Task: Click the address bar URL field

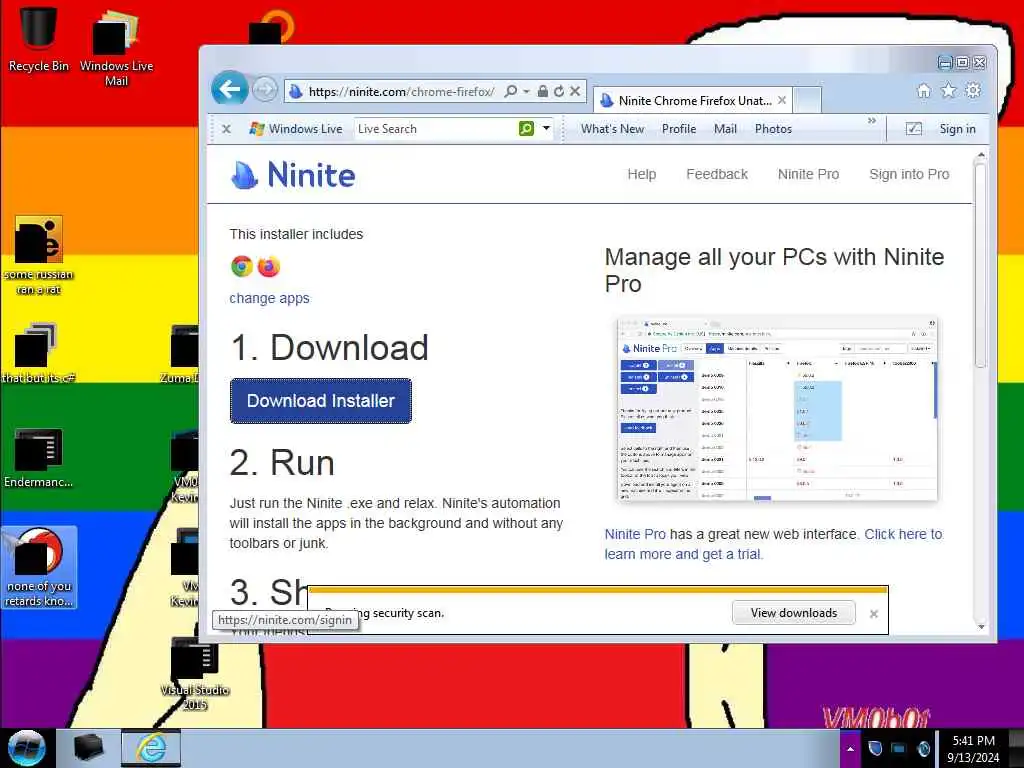Action: [401, 91]
